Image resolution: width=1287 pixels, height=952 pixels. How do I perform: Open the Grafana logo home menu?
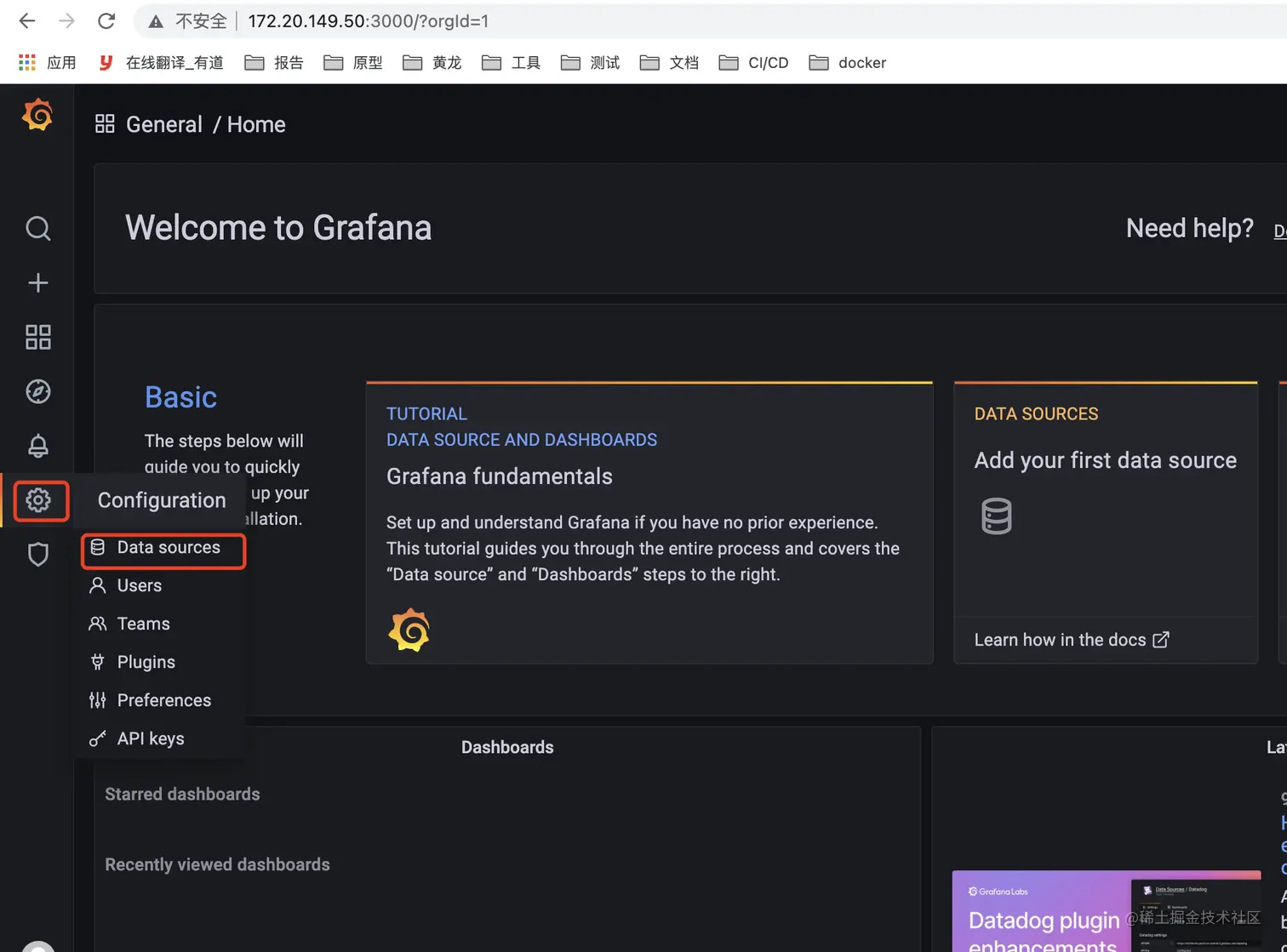(37, 114)
